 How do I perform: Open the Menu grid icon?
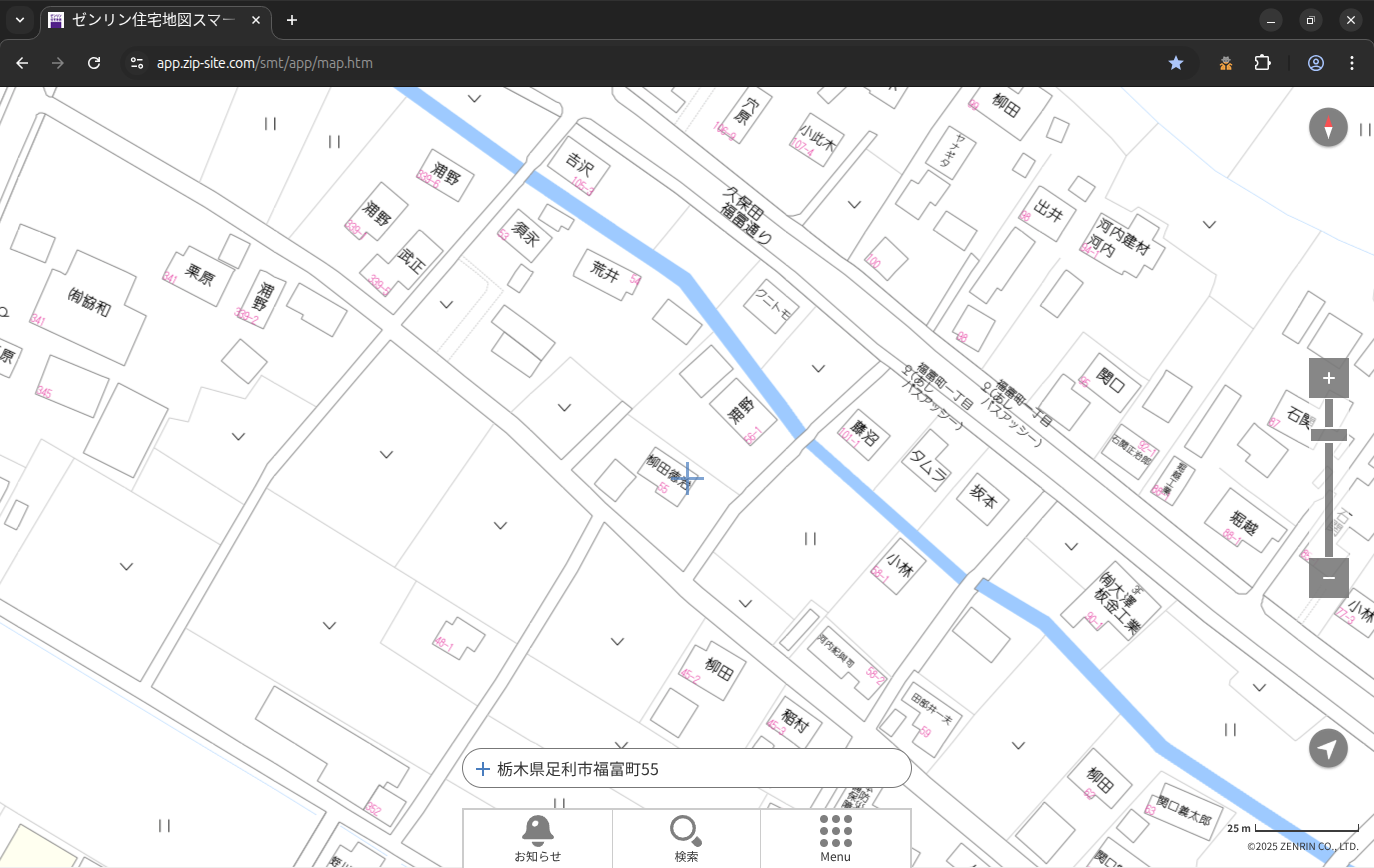(x=835, y=838)
